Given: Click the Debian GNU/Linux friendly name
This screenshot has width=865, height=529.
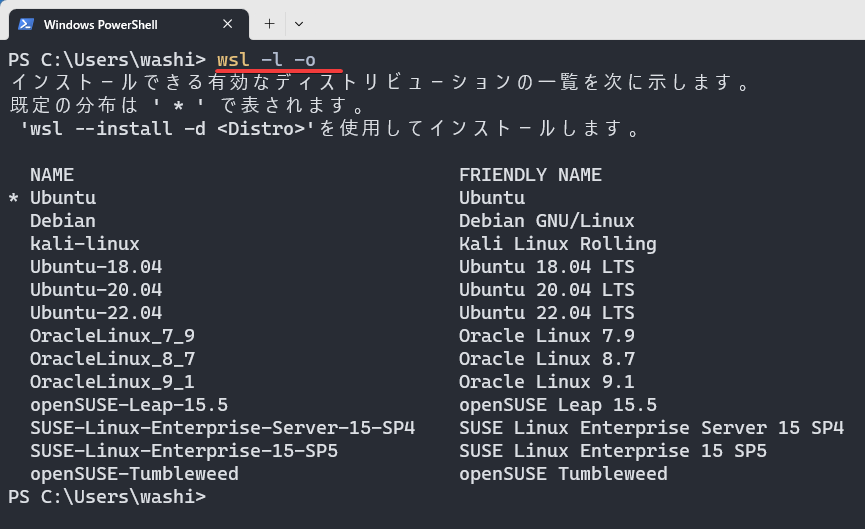Looking at the screenshot, I should click(547, 221).
